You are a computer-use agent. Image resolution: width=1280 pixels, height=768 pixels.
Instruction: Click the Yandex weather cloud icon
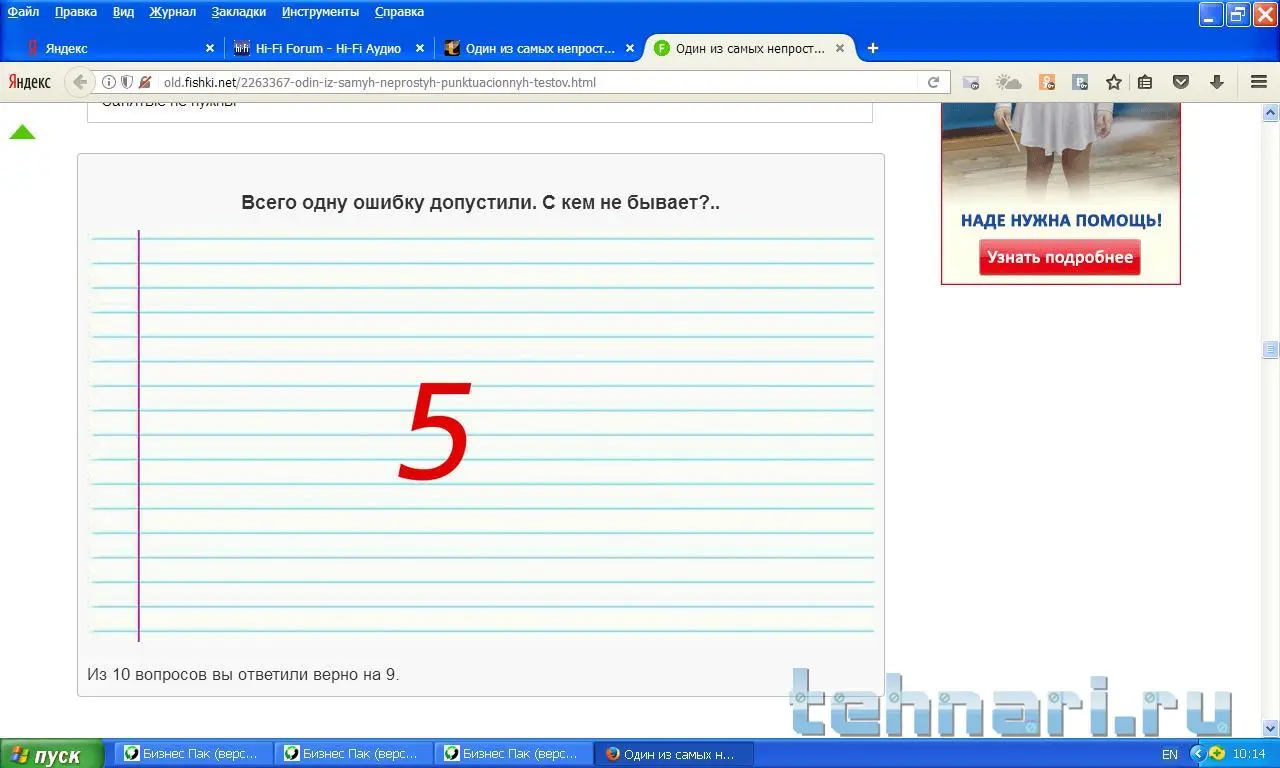(1008, 82)
